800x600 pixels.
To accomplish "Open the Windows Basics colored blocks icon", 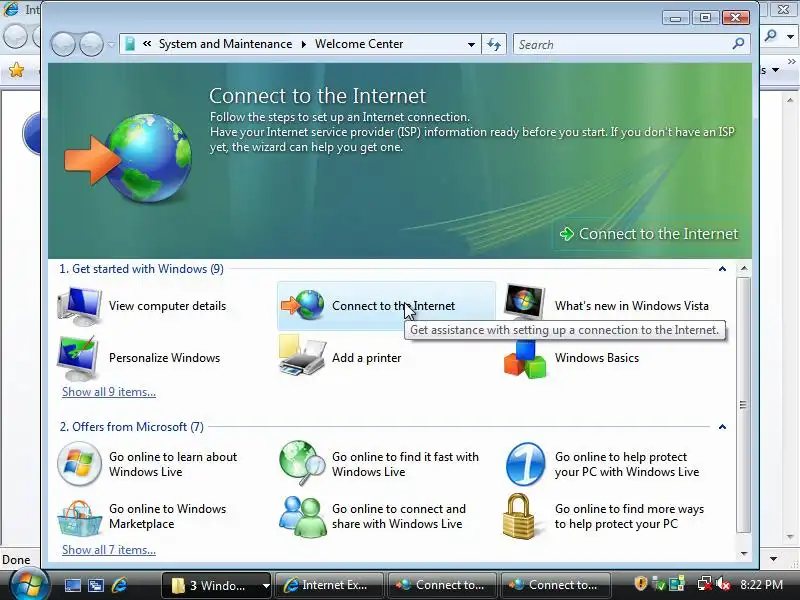I will [x=525, y=359].
